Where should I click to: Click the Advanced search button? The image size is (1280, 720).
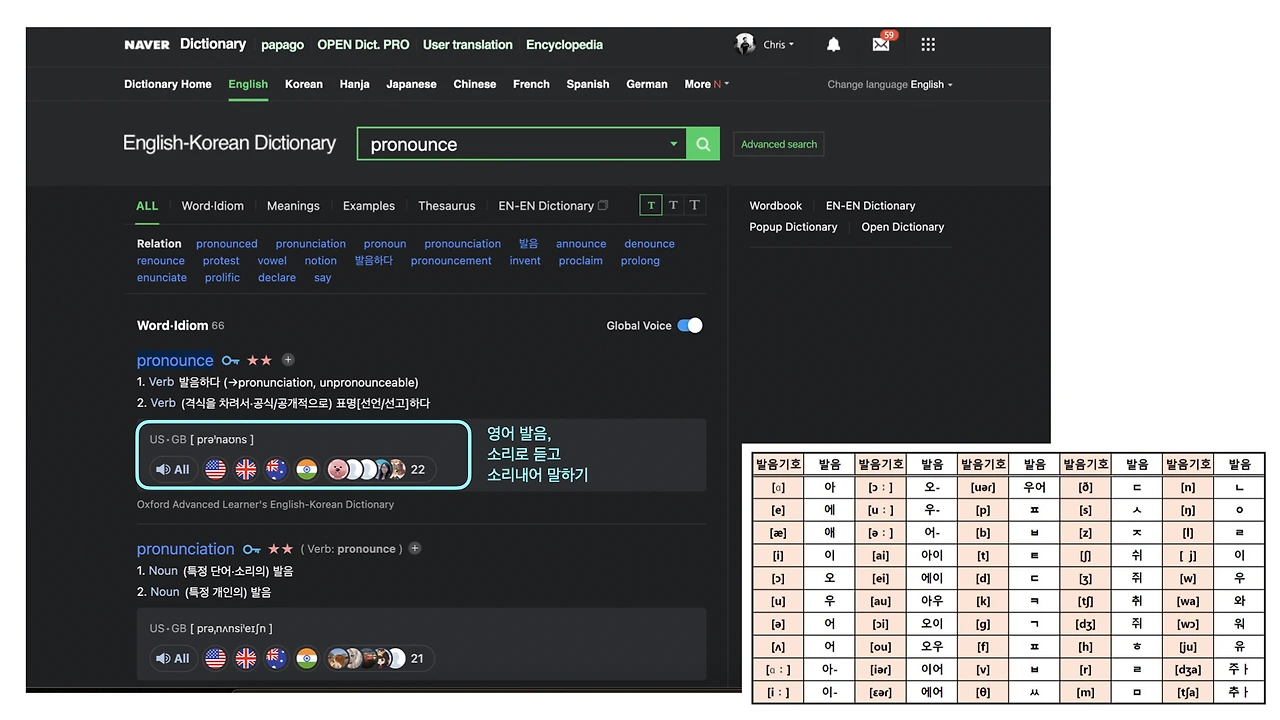coord(779,144)
